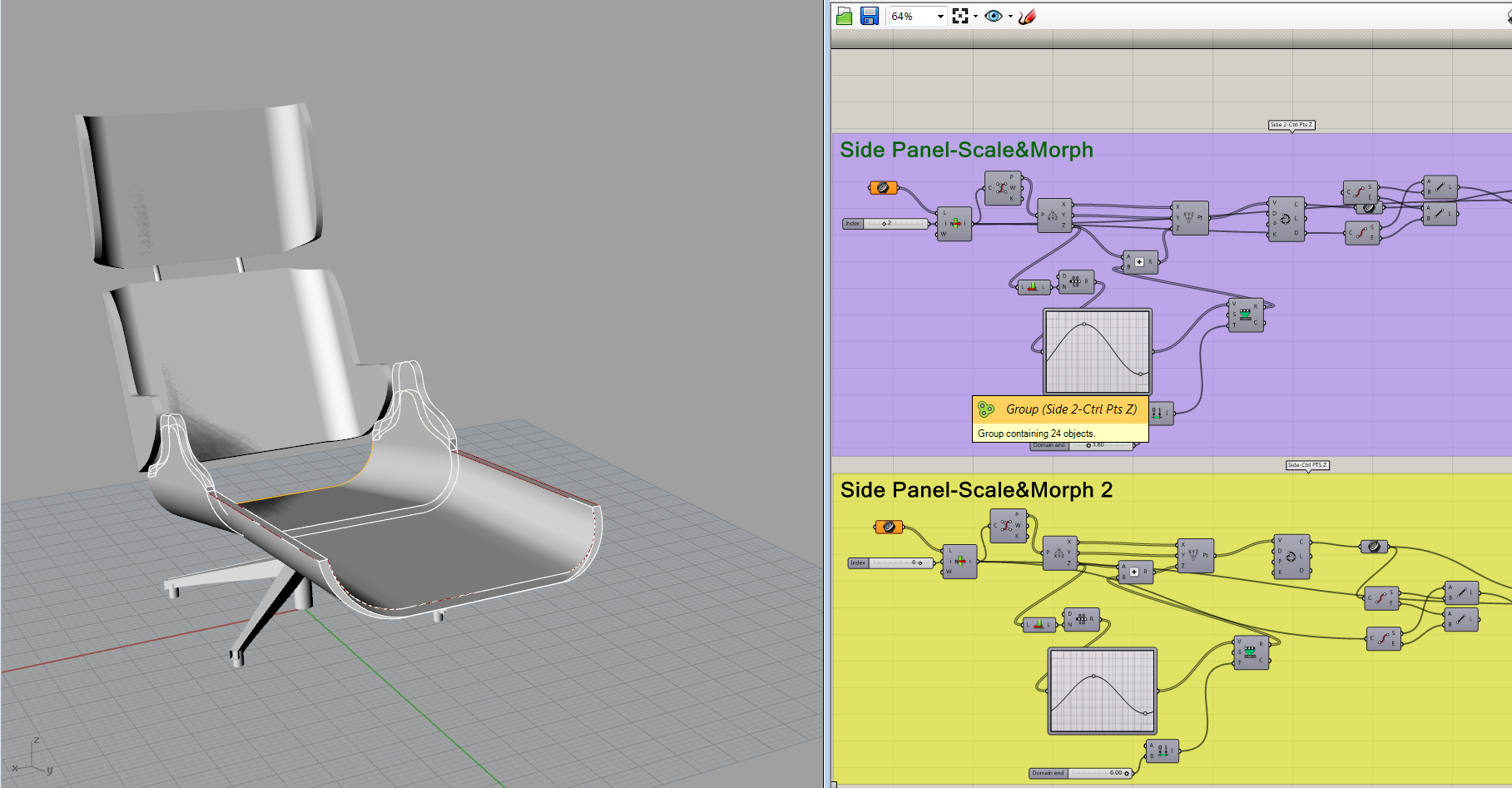Click the Addition component in the purple group
Image resolution: width=1512 pixels, height=788 pixels.
(1139, 262)
